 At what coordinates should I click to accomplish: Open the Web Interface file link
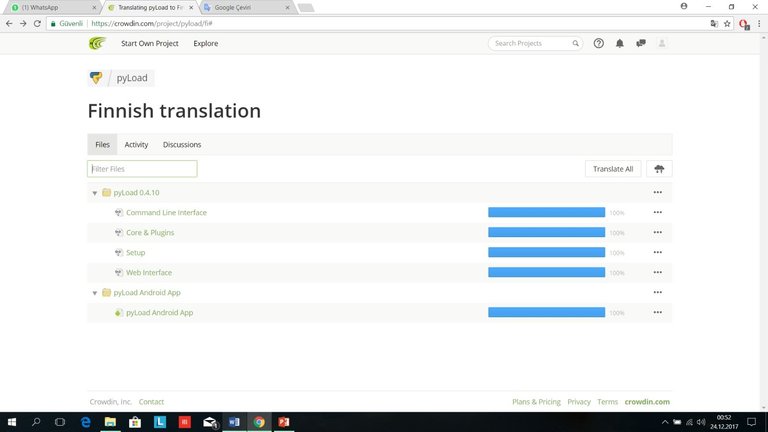pyautogui.click(x=149, y=272)
